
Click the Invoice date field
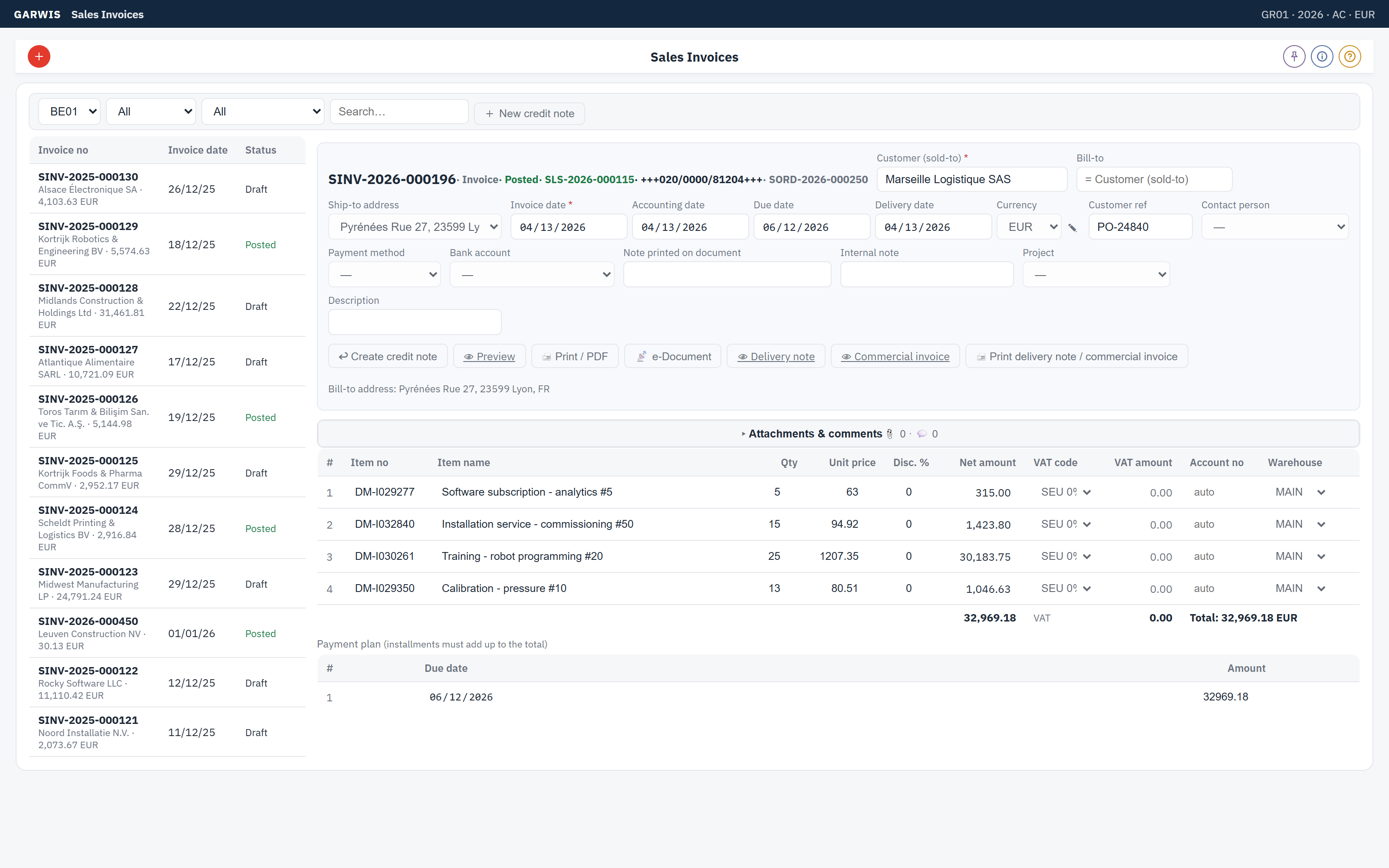pyautogui.click(x=569, y=227)
